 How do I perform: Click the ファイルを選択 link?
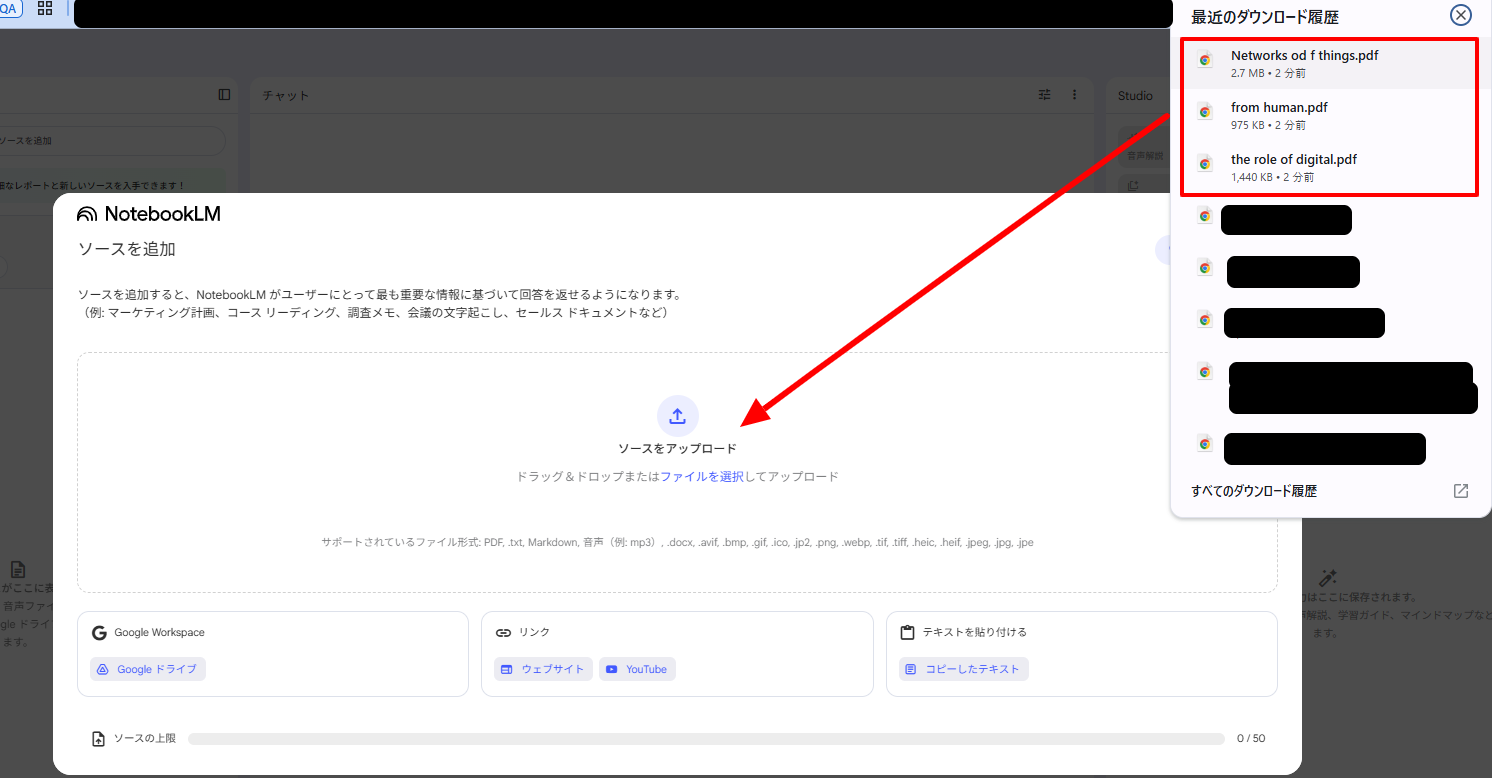click(702, 477)
